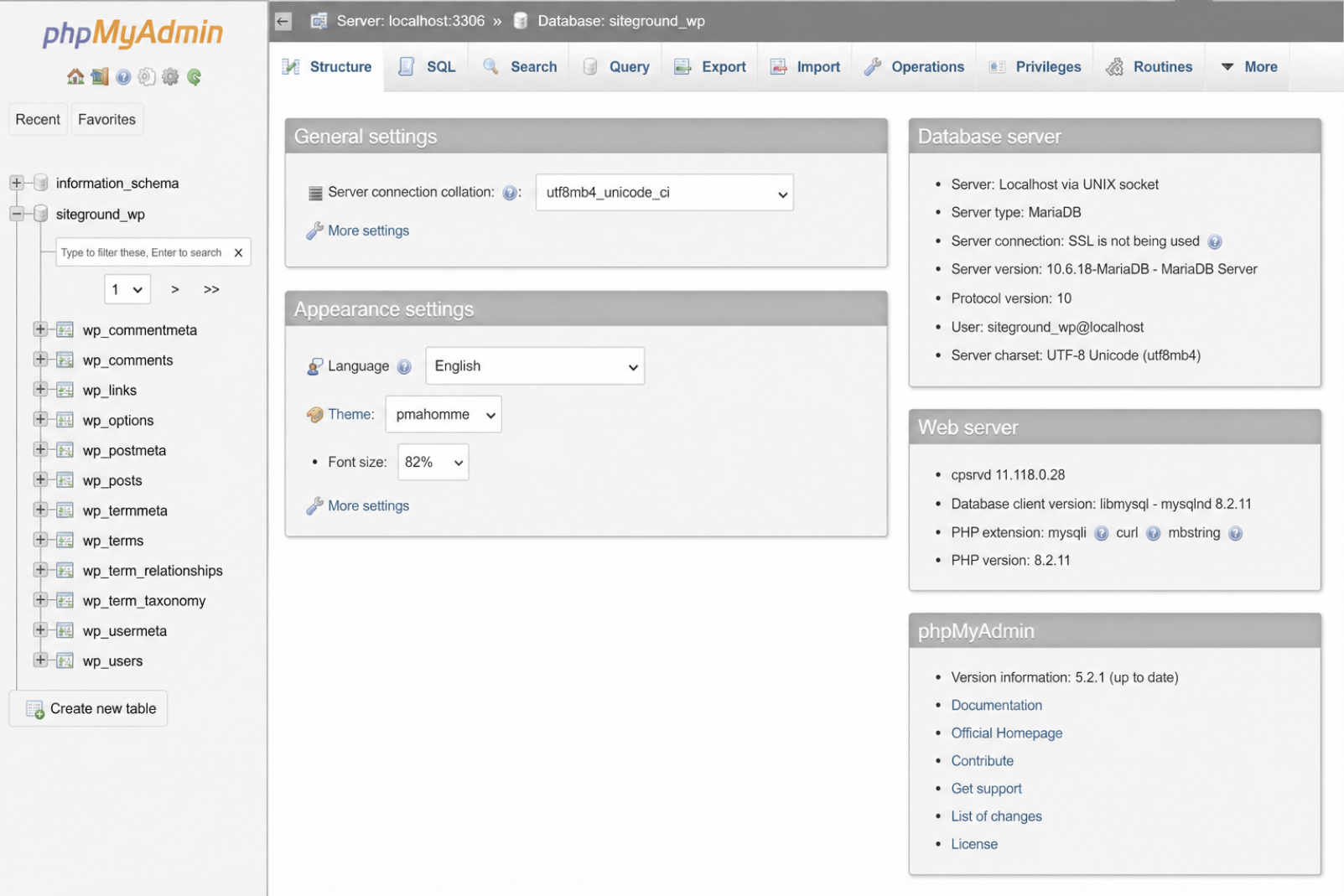The image size is (1344, 896).
Task: Click the back arrow in the top breadcrumb bar
Action: [x=283, y=21]
